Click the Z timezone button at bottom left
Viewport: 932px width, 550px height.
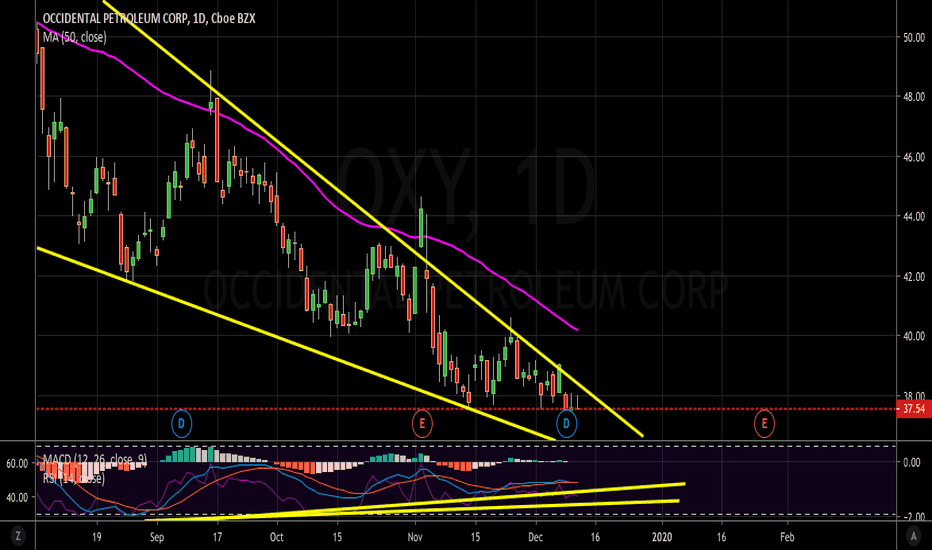(x=18, y=536)
